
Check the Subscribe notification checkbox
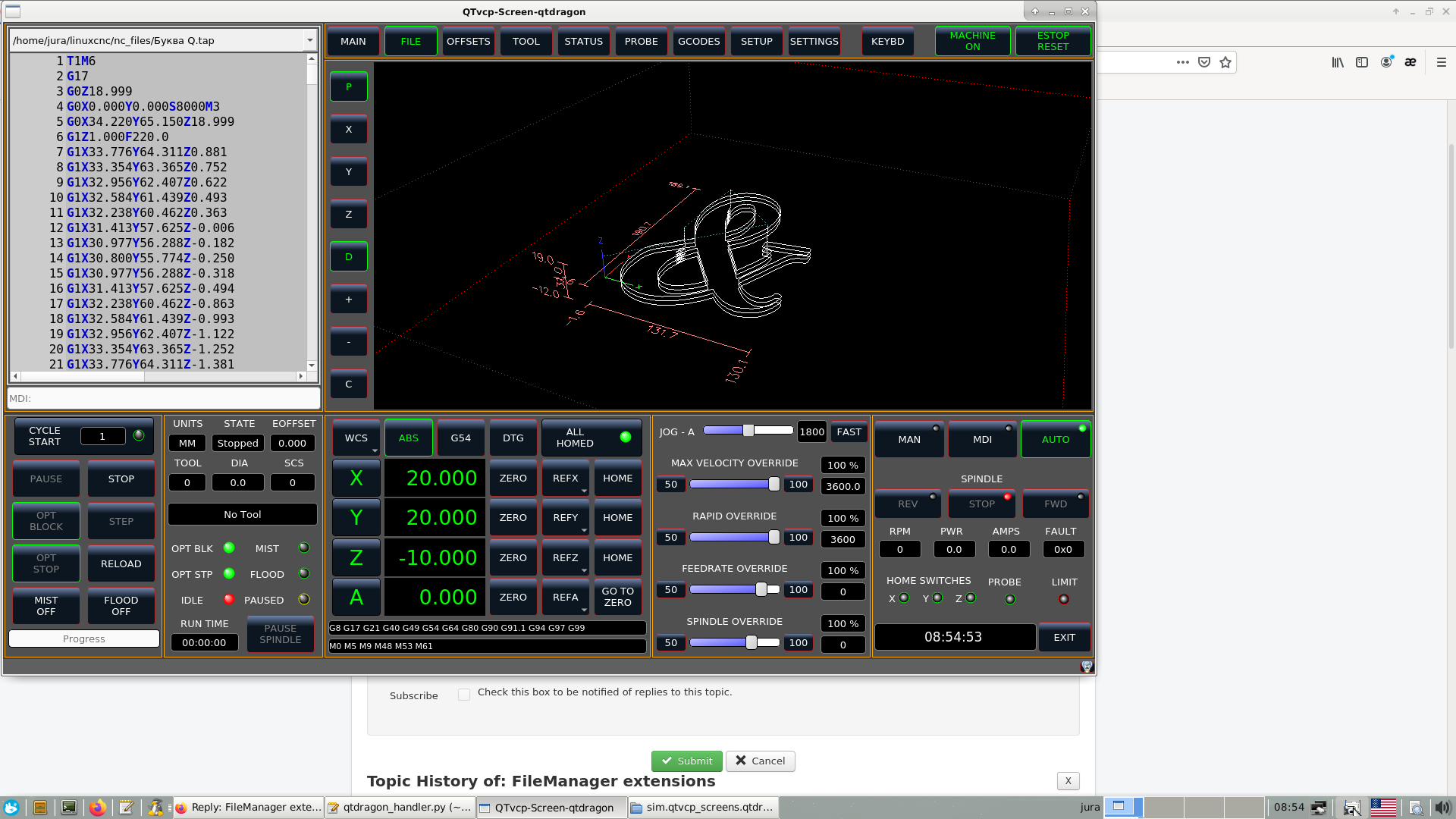(464, 695)
